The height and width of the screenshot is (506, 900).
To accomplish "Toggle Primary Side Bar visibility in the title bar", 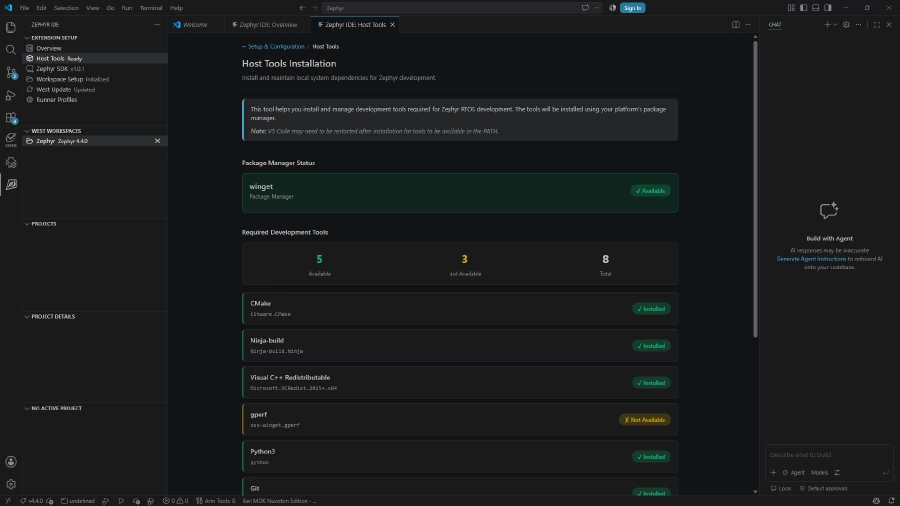I will 803,8.
